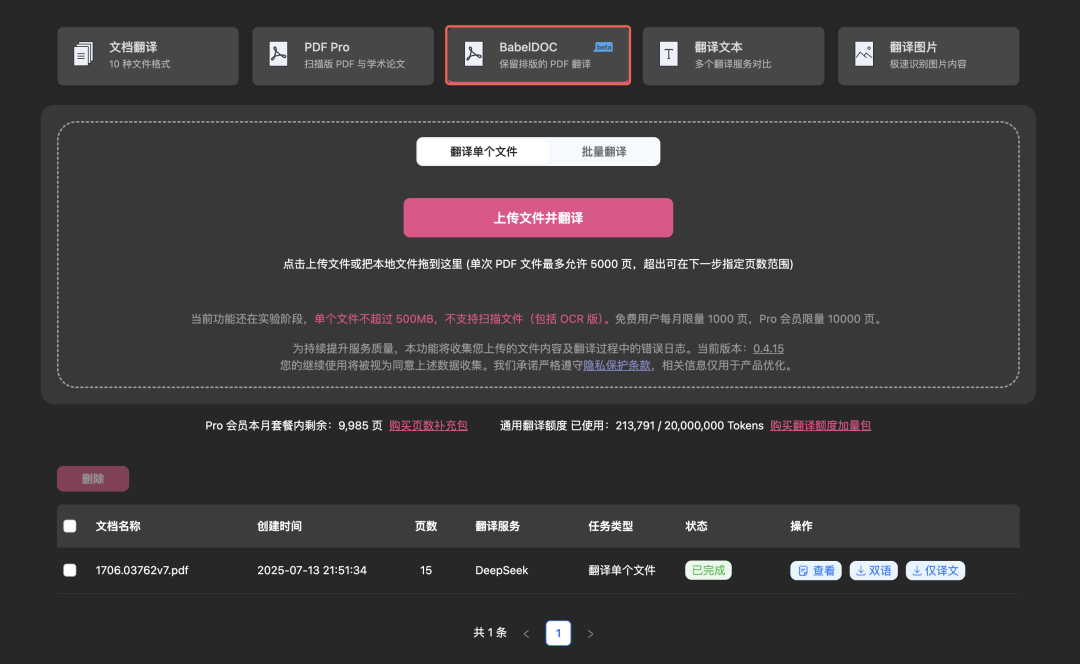Open PDF Pro via its PDF icon

(x=278, y=55)
